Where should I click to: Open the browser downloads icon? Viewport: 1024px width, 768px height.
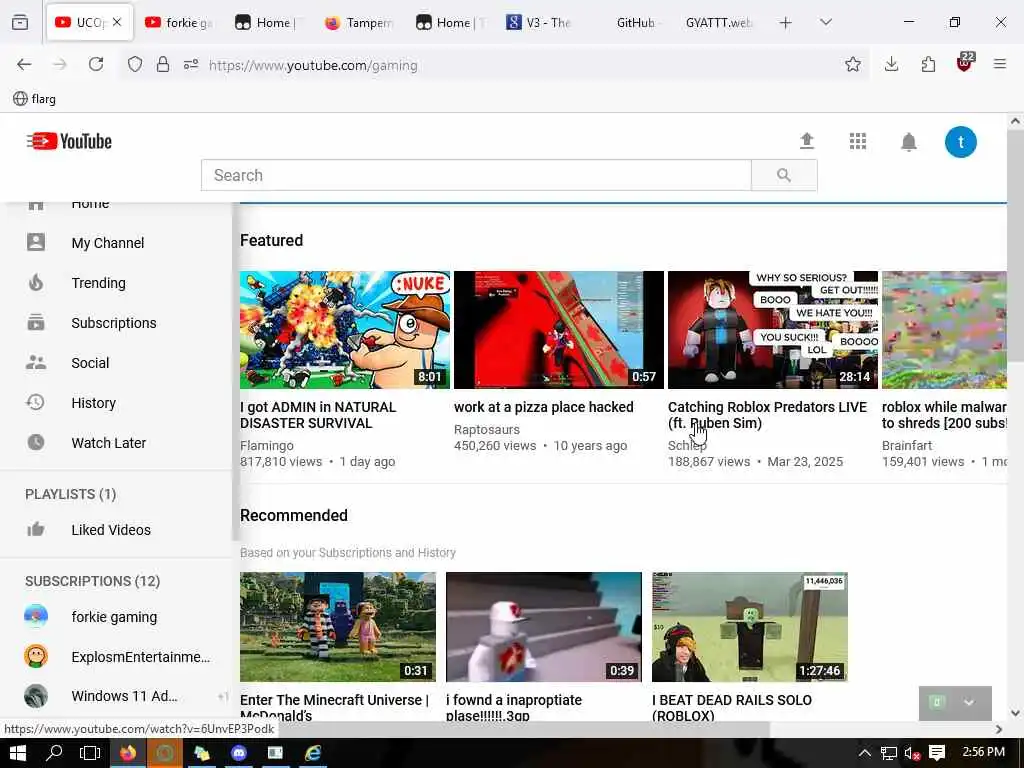(x=891, y=65)
